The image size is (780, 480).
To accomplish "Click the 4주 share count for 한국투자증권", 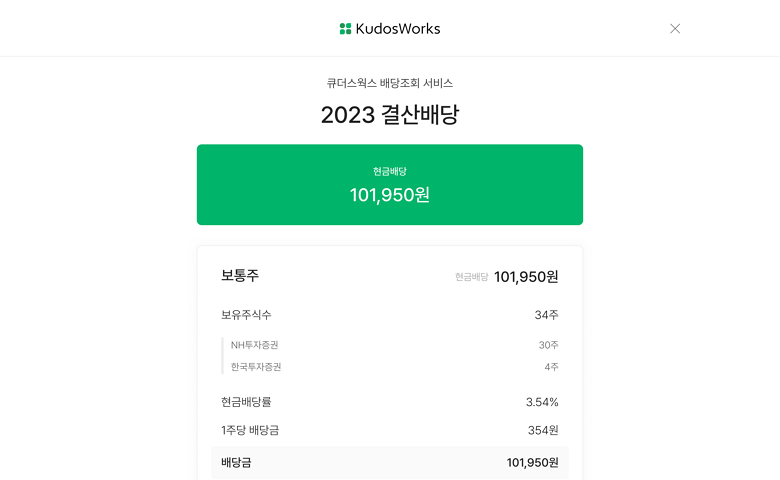I will click(x=551, y=367).
